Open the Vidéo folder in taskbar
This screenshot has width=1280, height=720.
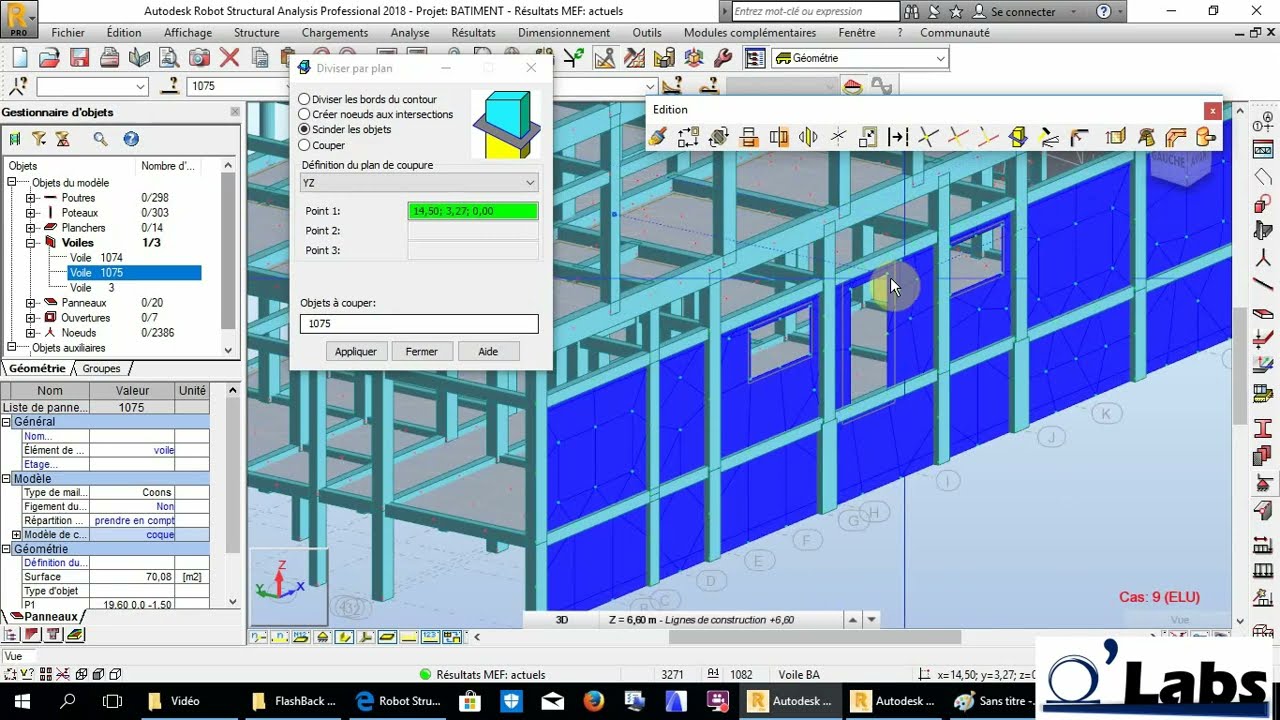click(x=174, y=701)
